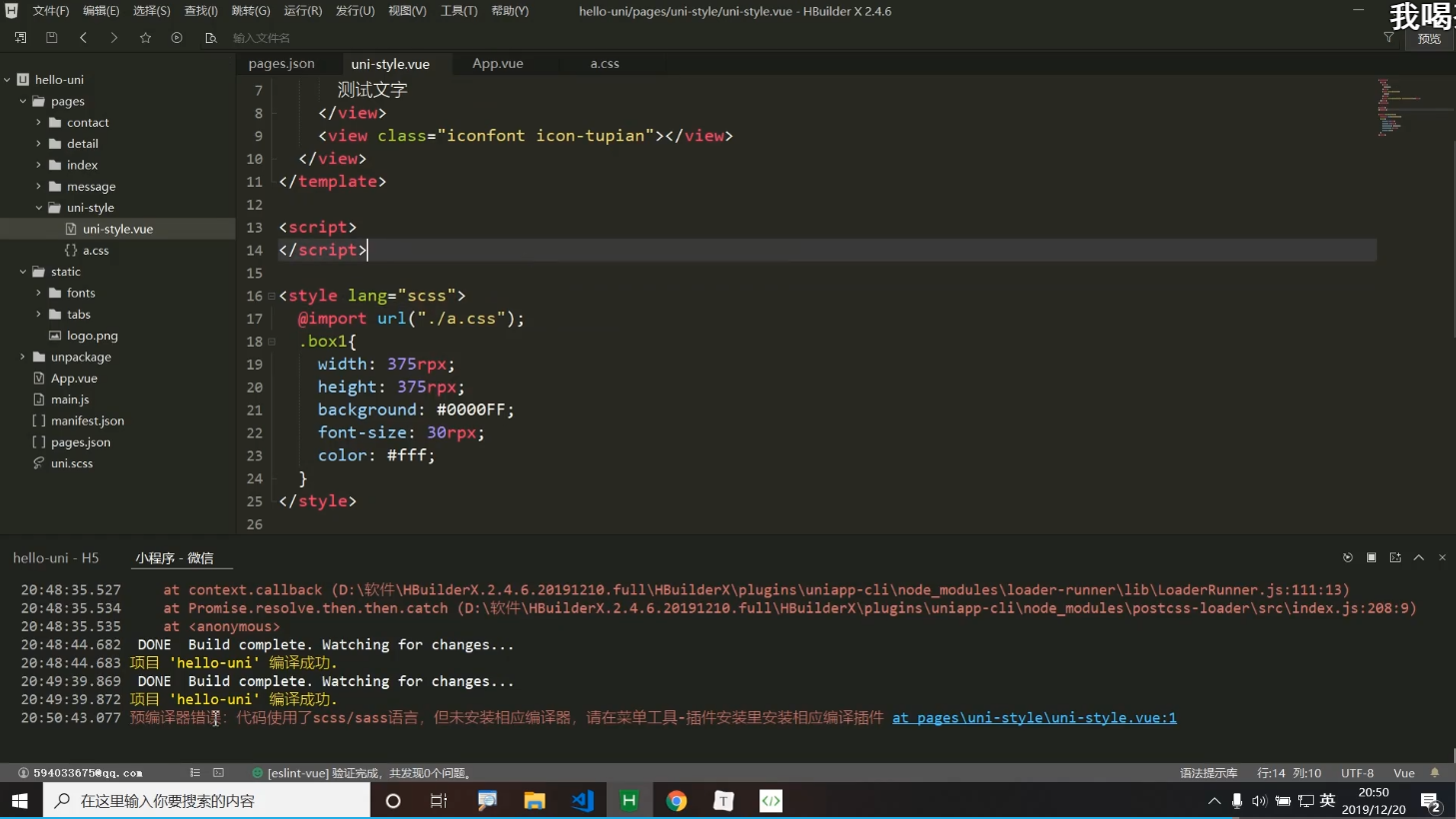The image size is (1456, 819).
Task: Open the 运行(R) menu
Action: pos(303,11)
